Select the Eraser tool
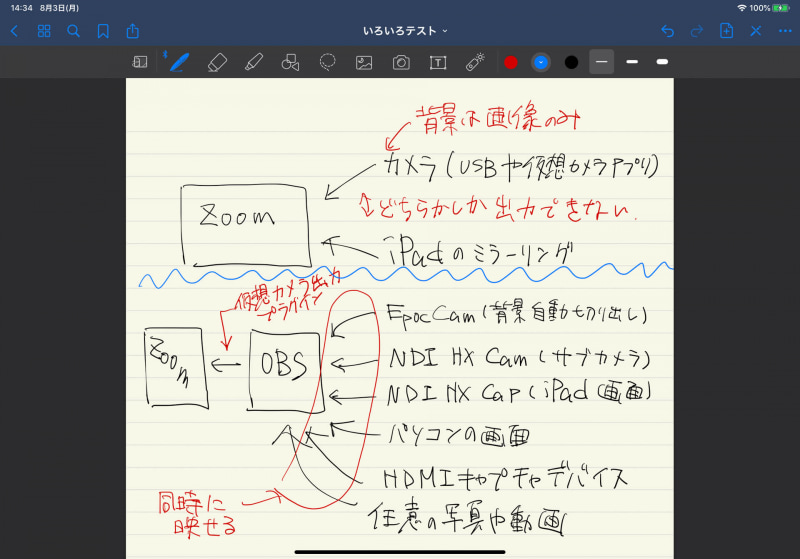 pos(217,62)
